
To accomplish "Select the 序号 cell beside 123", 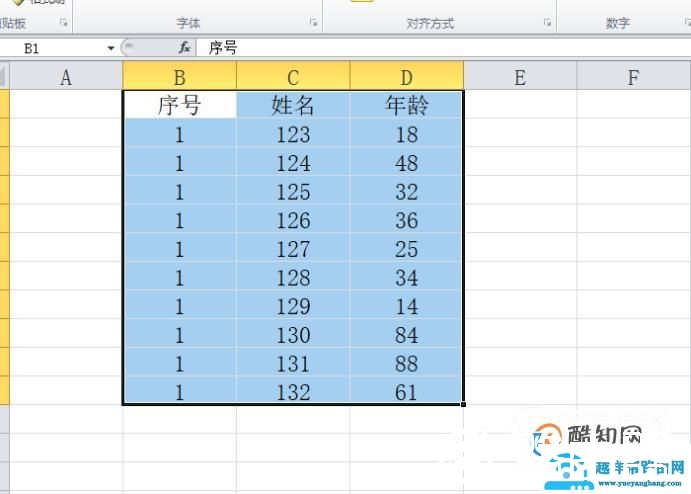I will coord(179,133).
